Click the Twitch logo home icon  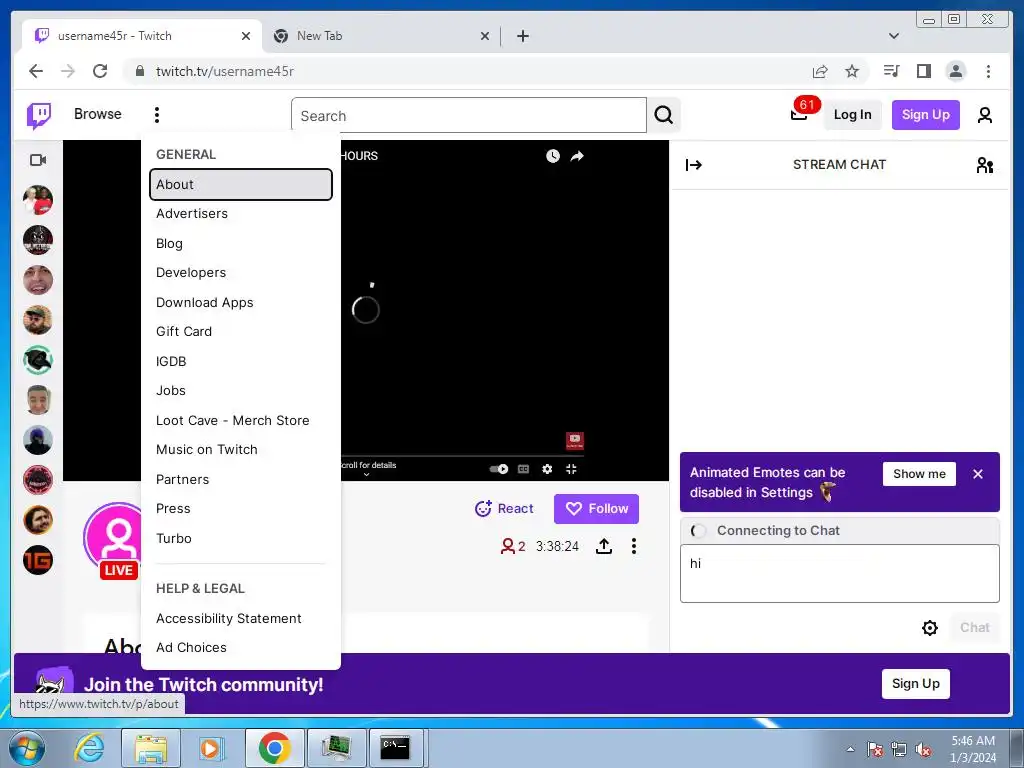[x=39, y=116]
